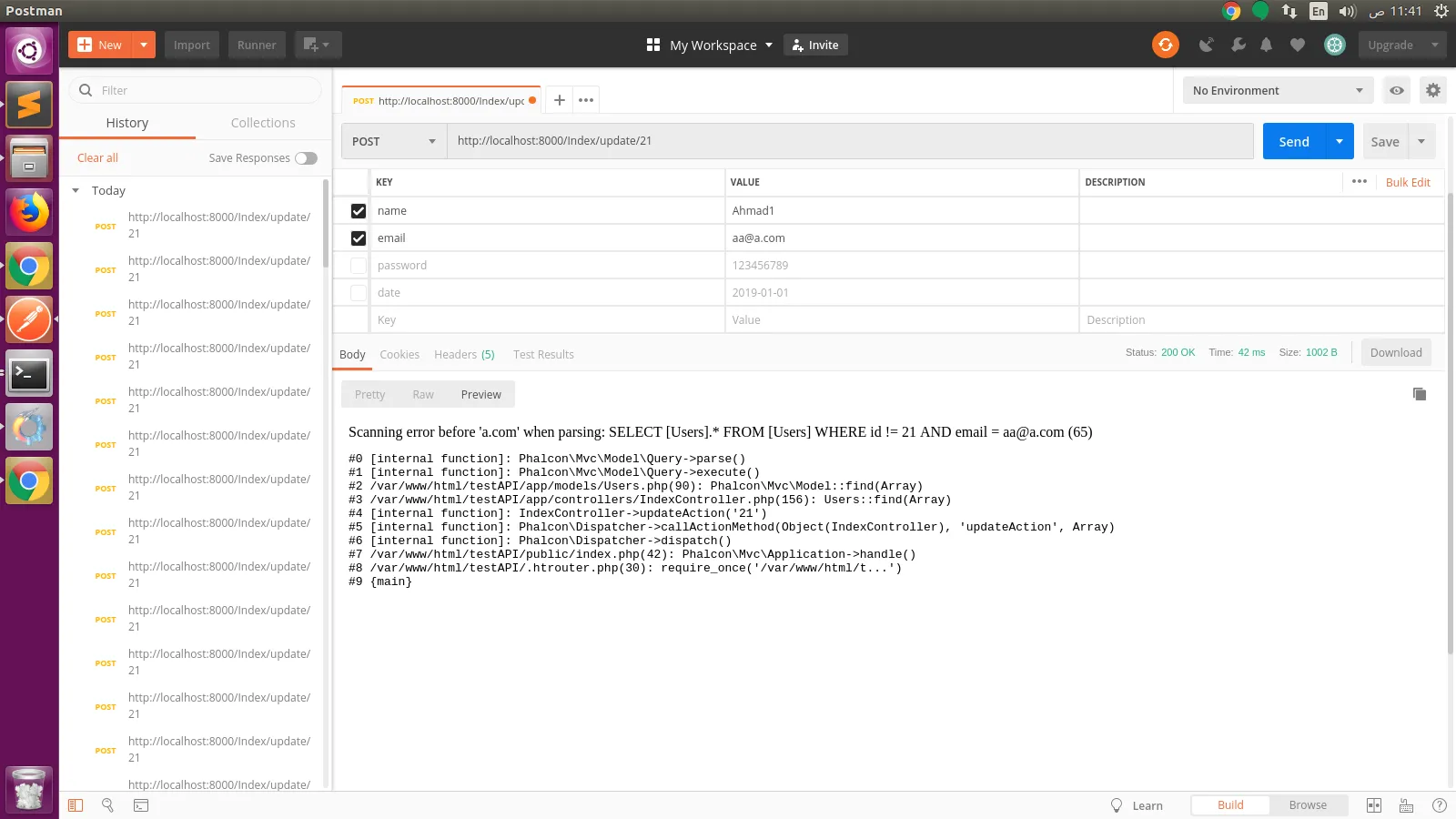Click the heart icon in header

(1298, 45)
